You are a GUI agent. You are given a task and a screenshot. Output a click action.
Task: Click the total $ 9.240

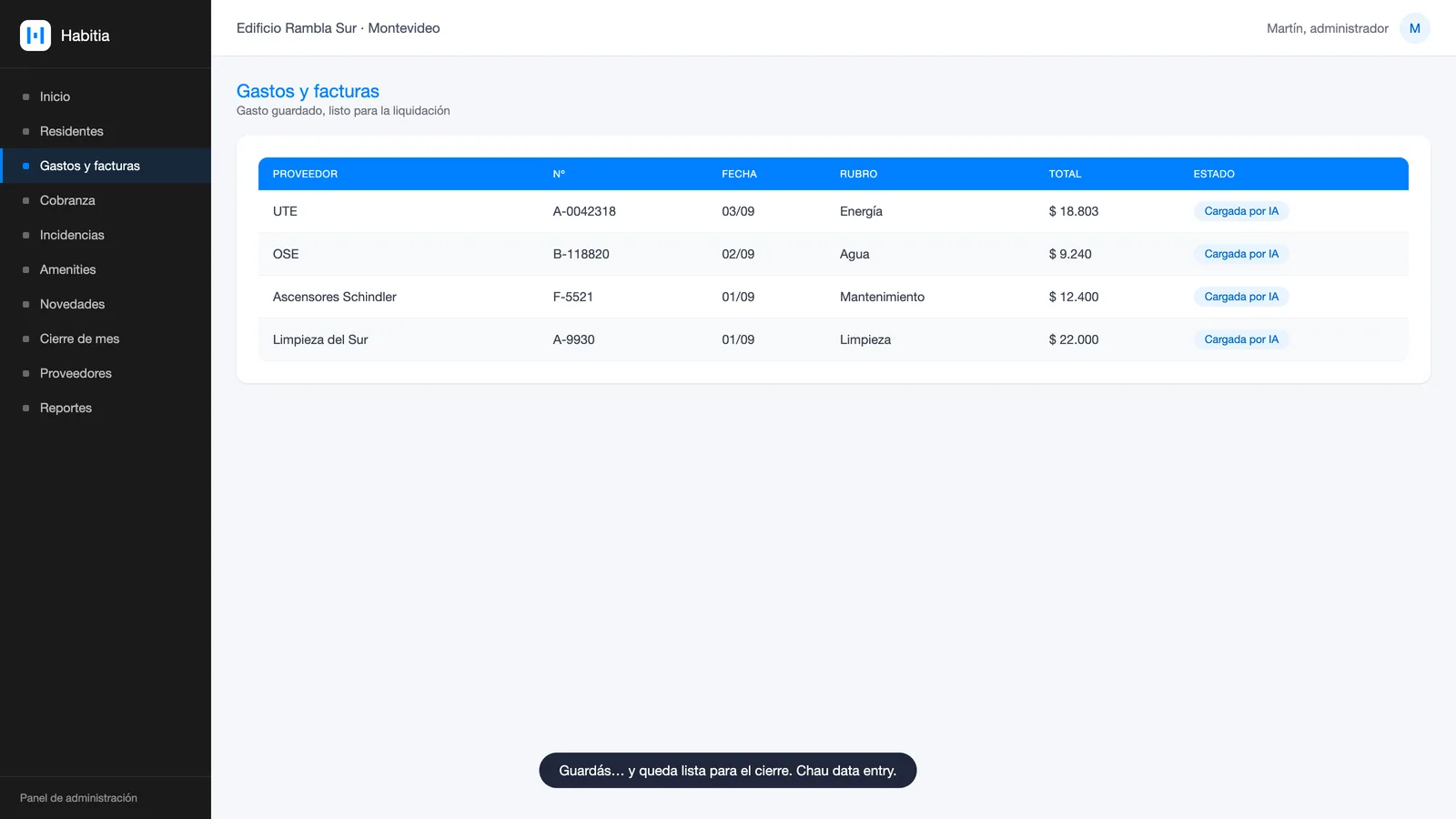(x=1070, y=254)
